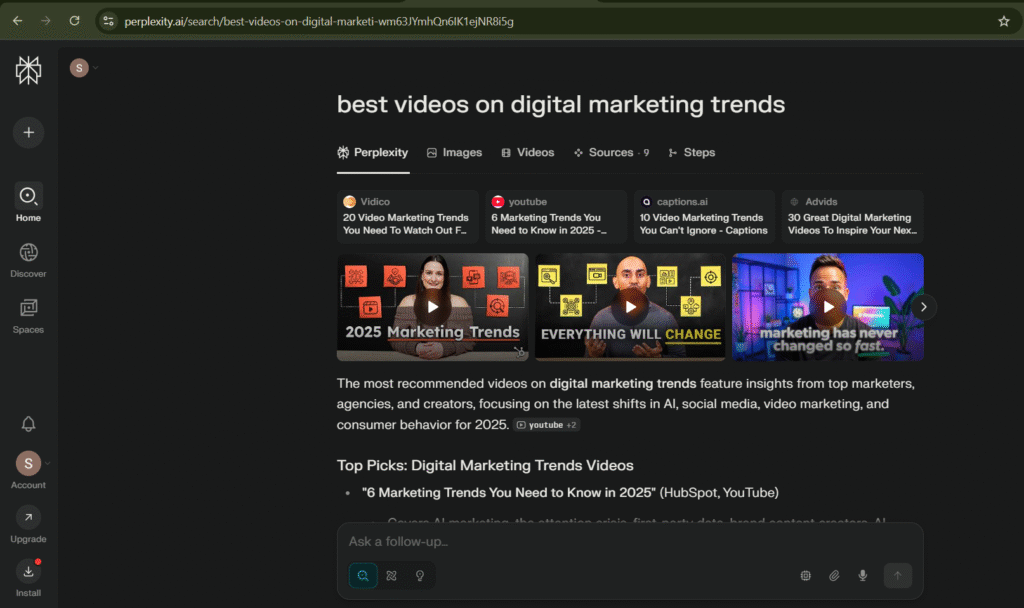Image resolution: width=1024 pixels, height=608 pixels.
Task: Start a new thread with the plus button
Action: pos(28,132)
